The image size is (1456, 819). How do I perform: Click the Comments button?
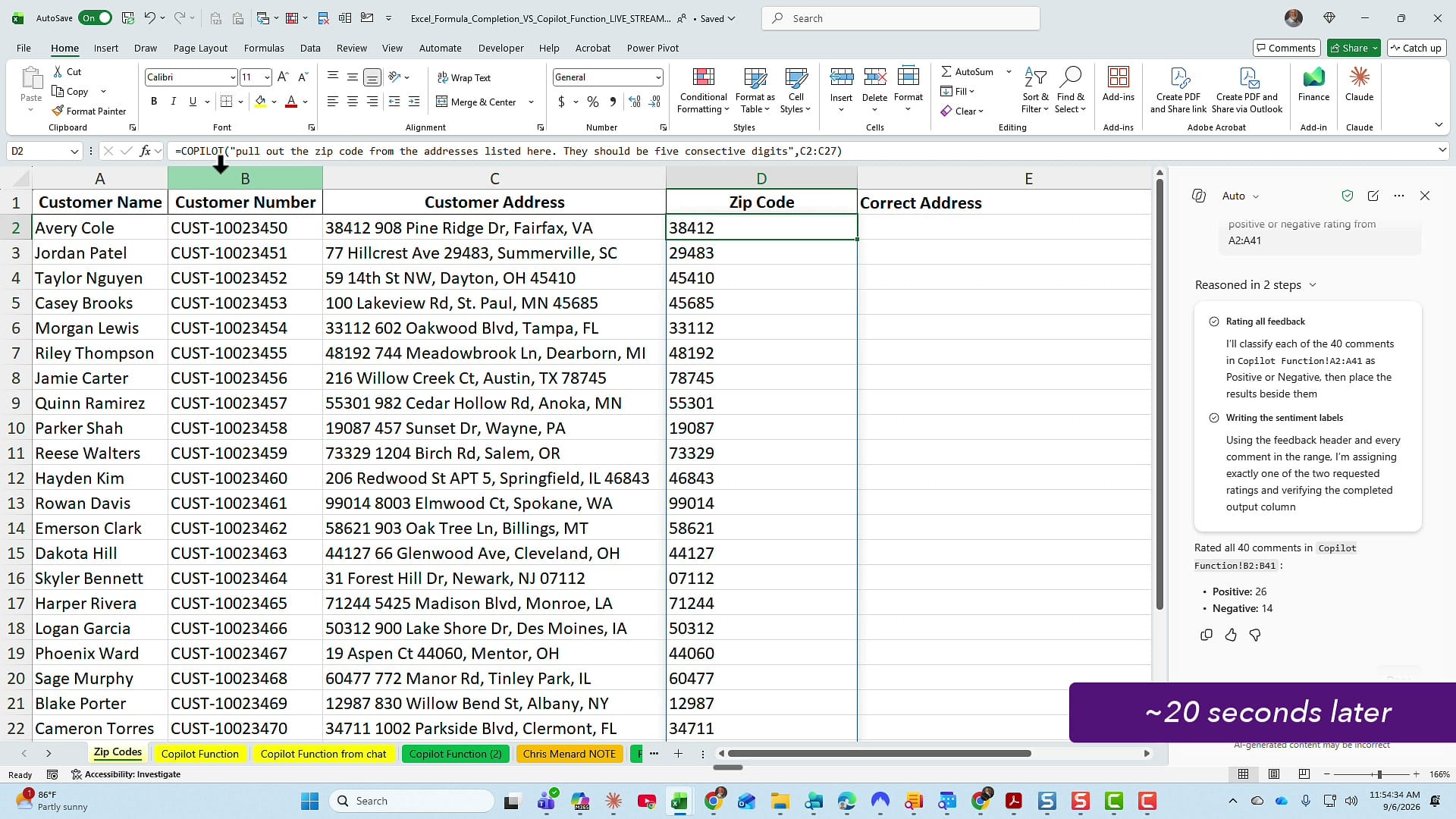click(x=1286, y=48)
